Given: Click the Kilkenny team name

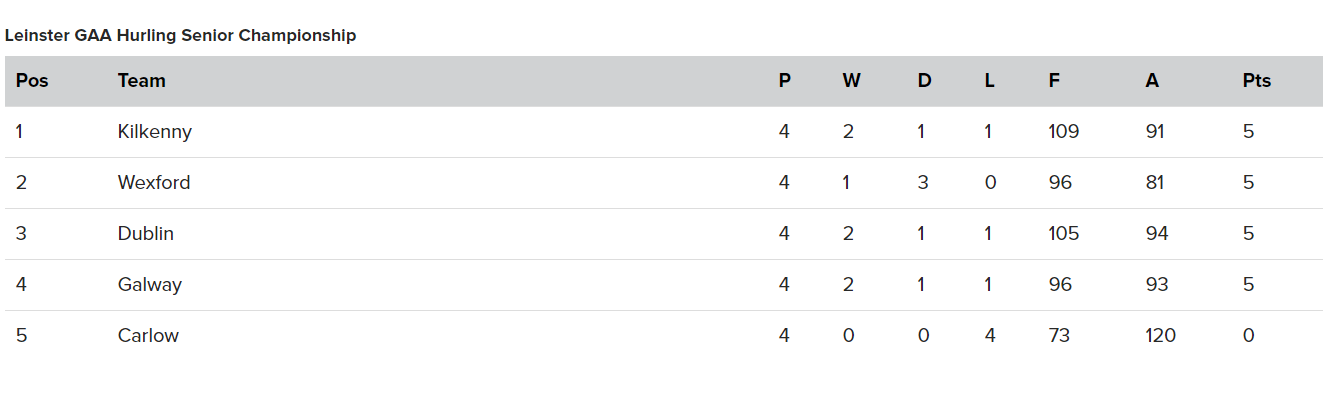Looking at the screenshot, I should coord(154,131).
